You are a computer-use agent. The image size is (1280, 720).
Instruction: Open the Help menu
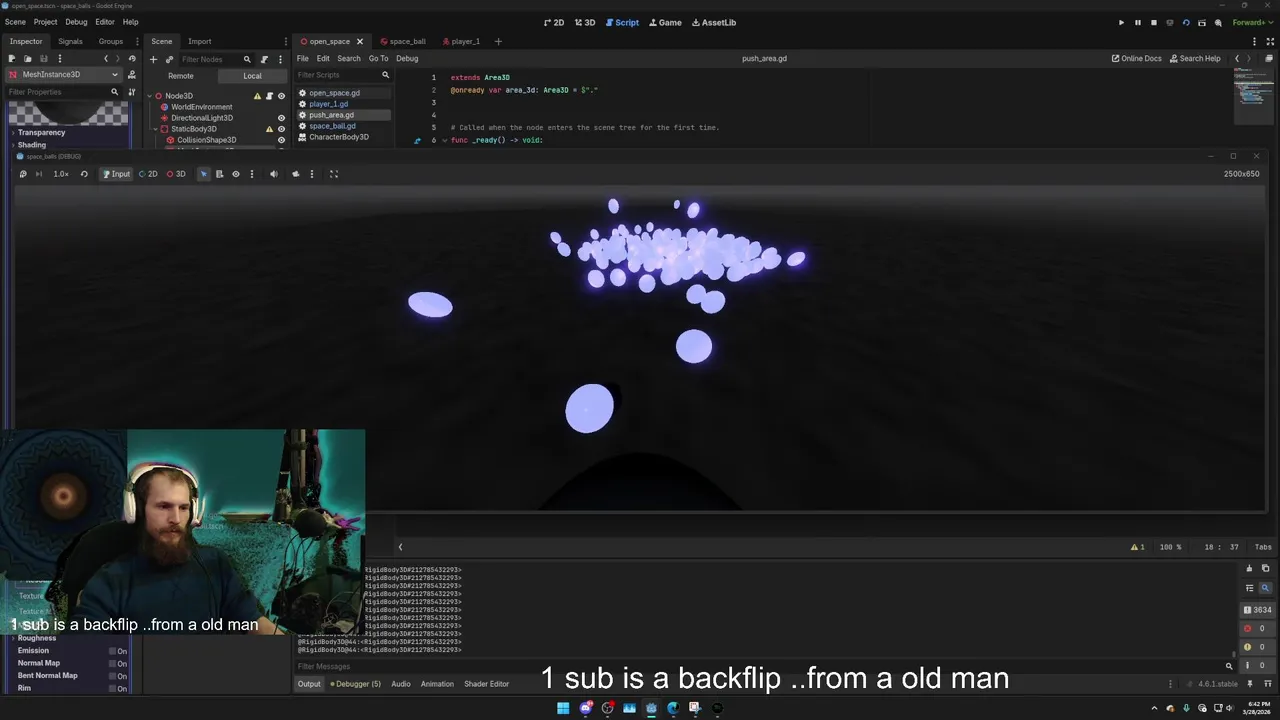click(130, 22)
